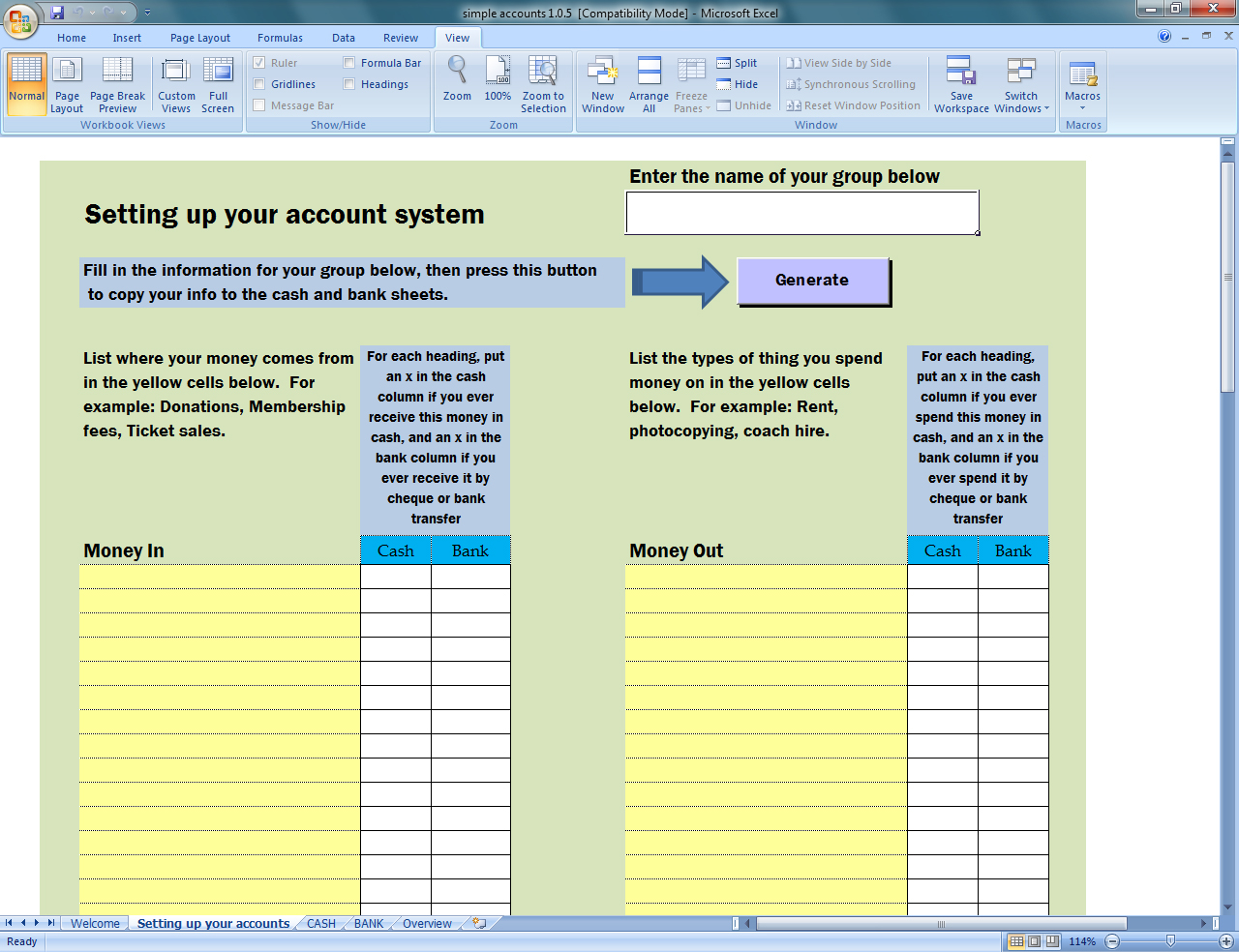The image size is (1239, 952).
Task: Split the worksheet window
Action: pyautogui.click(x=737, y=63)
